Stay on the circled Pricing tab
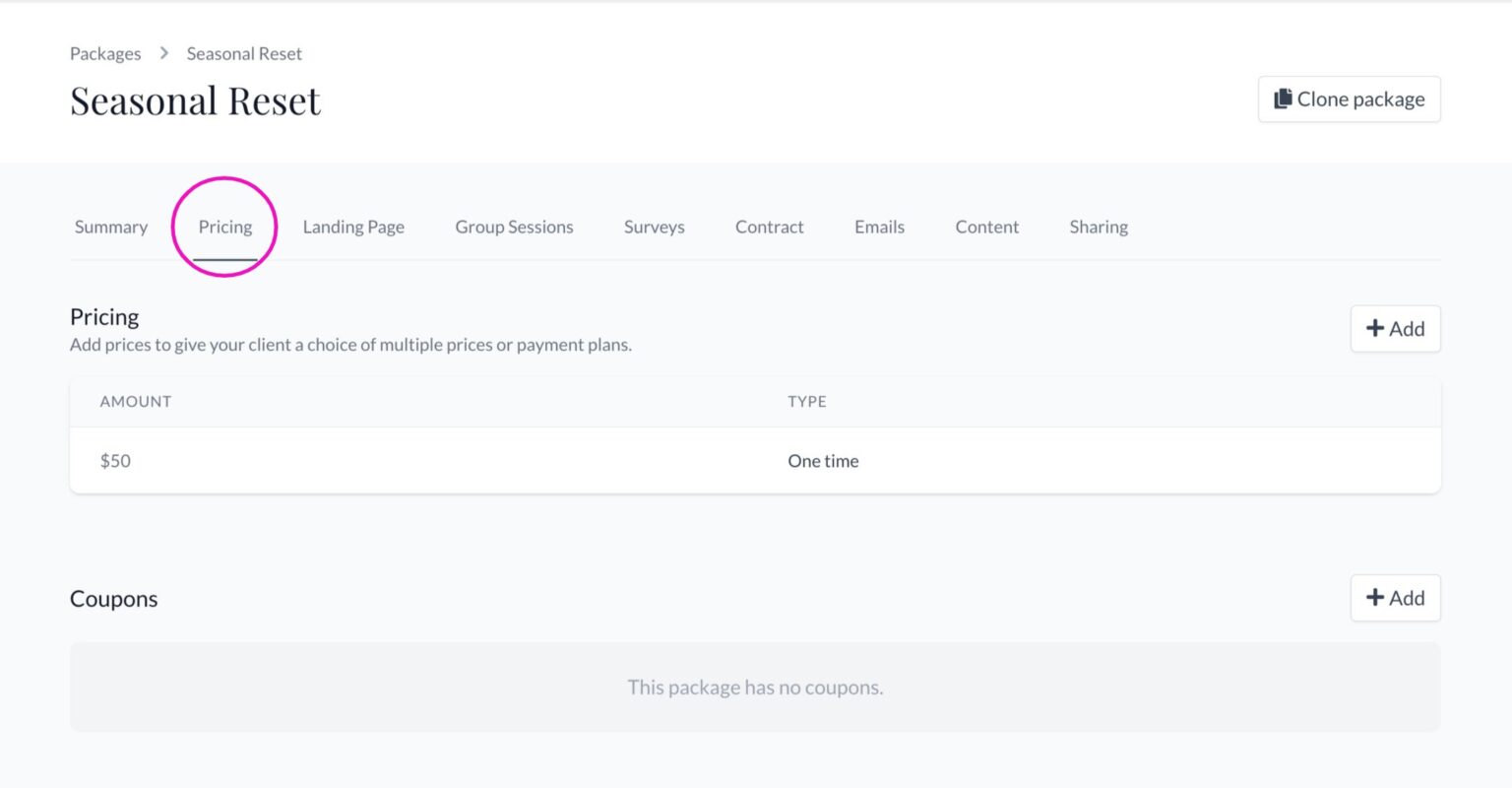The width and height of the screenshot is (1512, 788). 225,227
